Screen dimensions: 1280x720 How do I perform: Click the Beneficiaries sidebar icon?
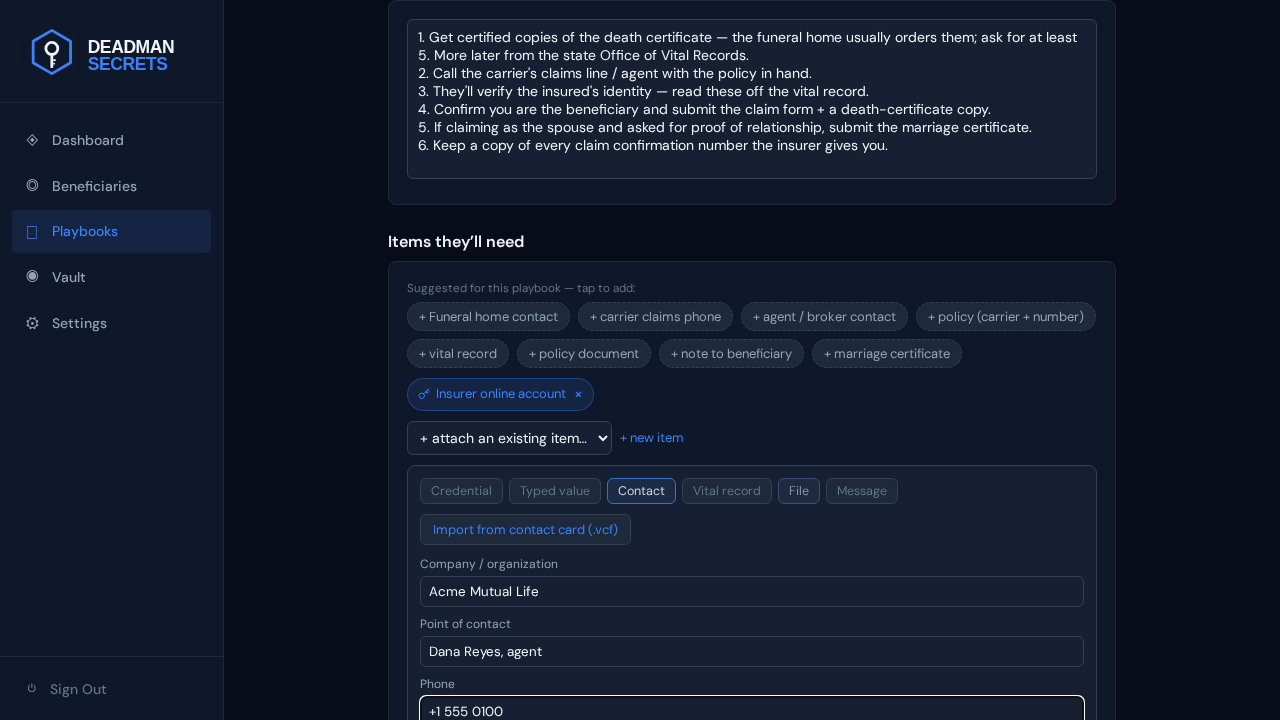tap(32, 185)
